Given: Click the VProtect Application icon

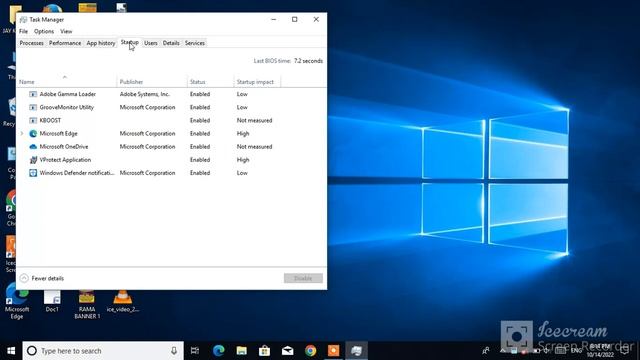Looking at the screenshot, I should (x=33, y=160).
